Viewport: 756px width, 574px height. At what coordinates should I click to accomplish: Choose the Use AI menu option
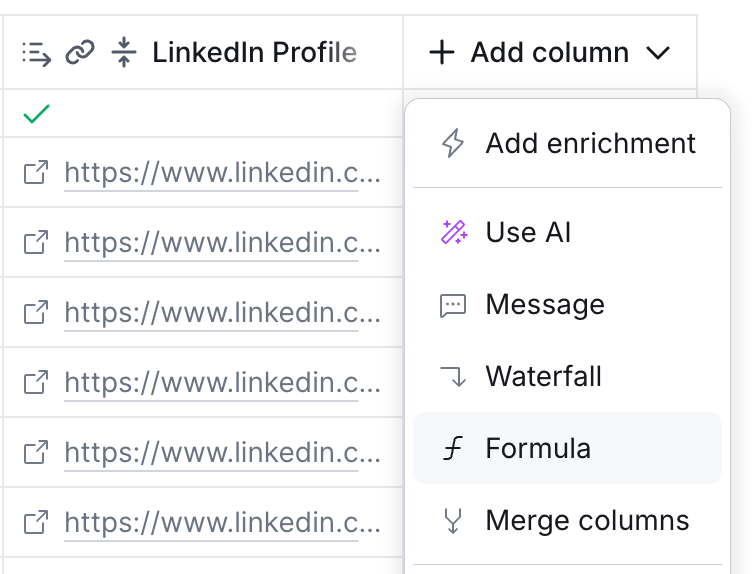tap(528, 233)
